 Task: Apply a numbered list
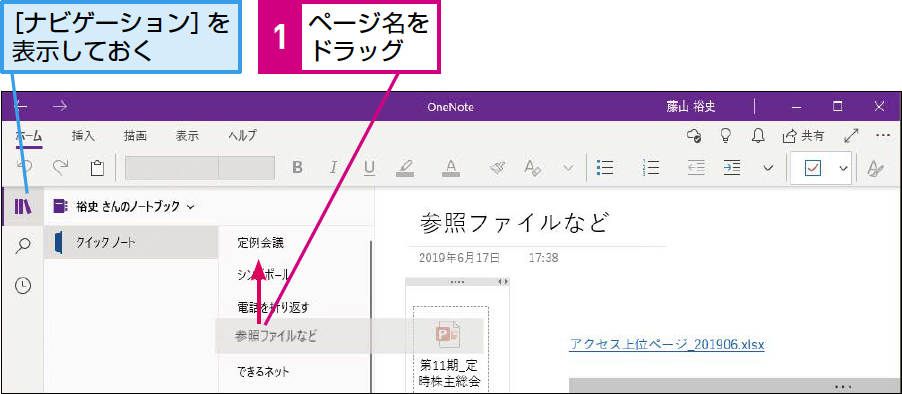[651, 167]
